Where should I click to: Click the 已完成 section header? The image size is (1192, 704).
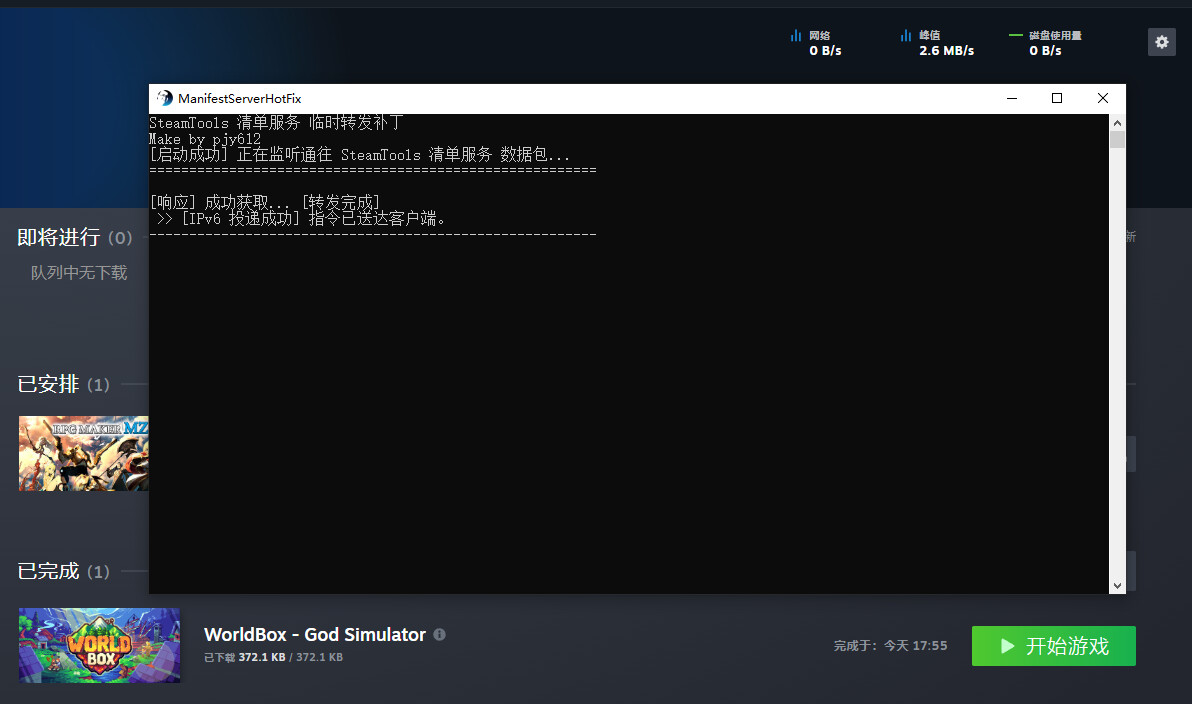pyautogui.click(x=48, y=571)
